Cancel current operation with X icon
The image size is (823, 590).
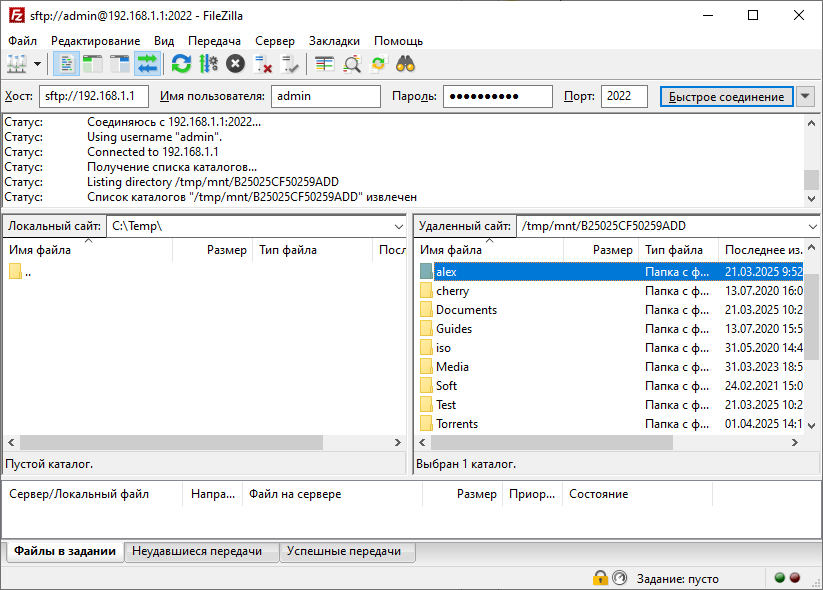(235, 64)
